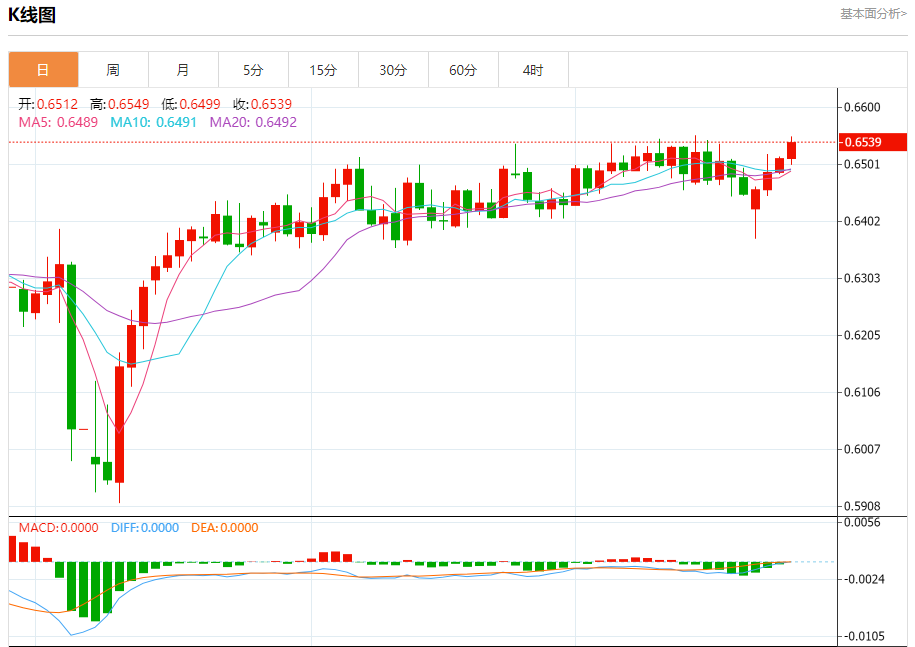This screenshot has width=915, height=647.
Task: Click the 低:0.6499 low price
Action: click(x=191, y=104)
